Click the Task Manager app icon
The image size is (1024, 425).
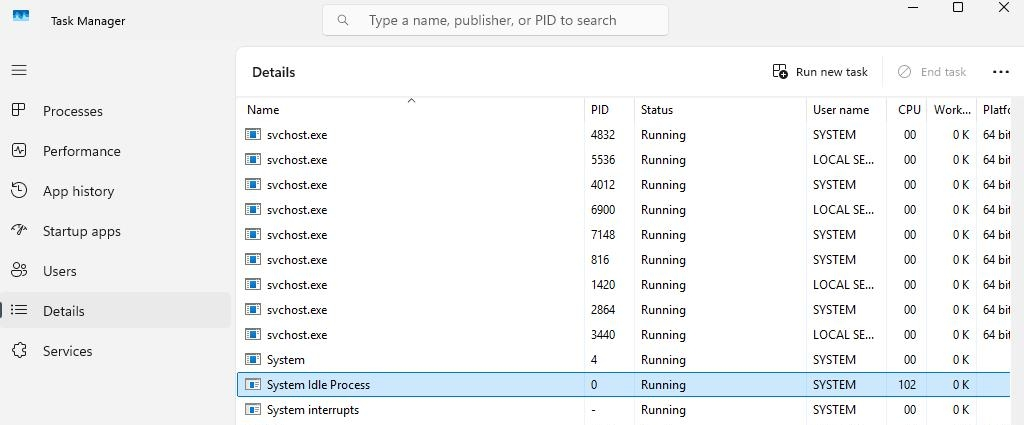[21, 15]
